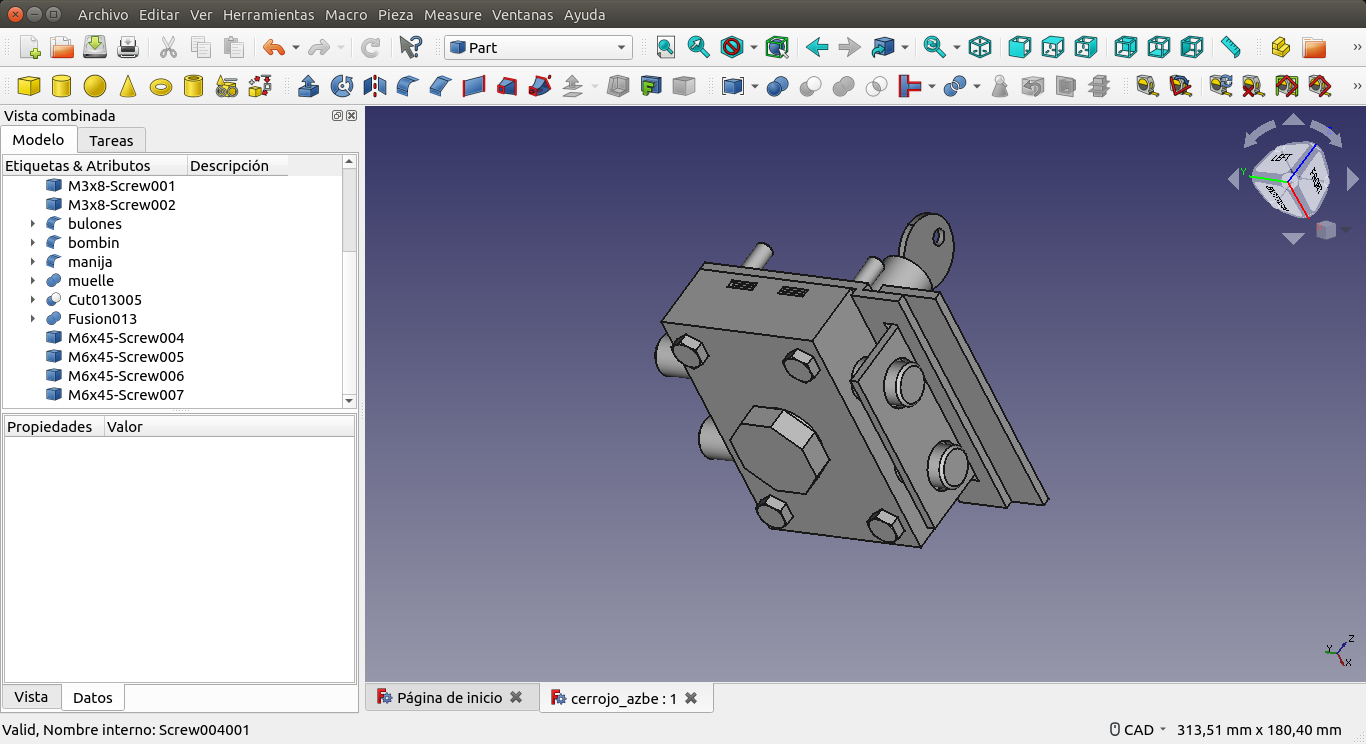The height and width of the screenshot is (744, 1366).
Task: Open the CAD navigation style menu
Action: click(1137, 730)
